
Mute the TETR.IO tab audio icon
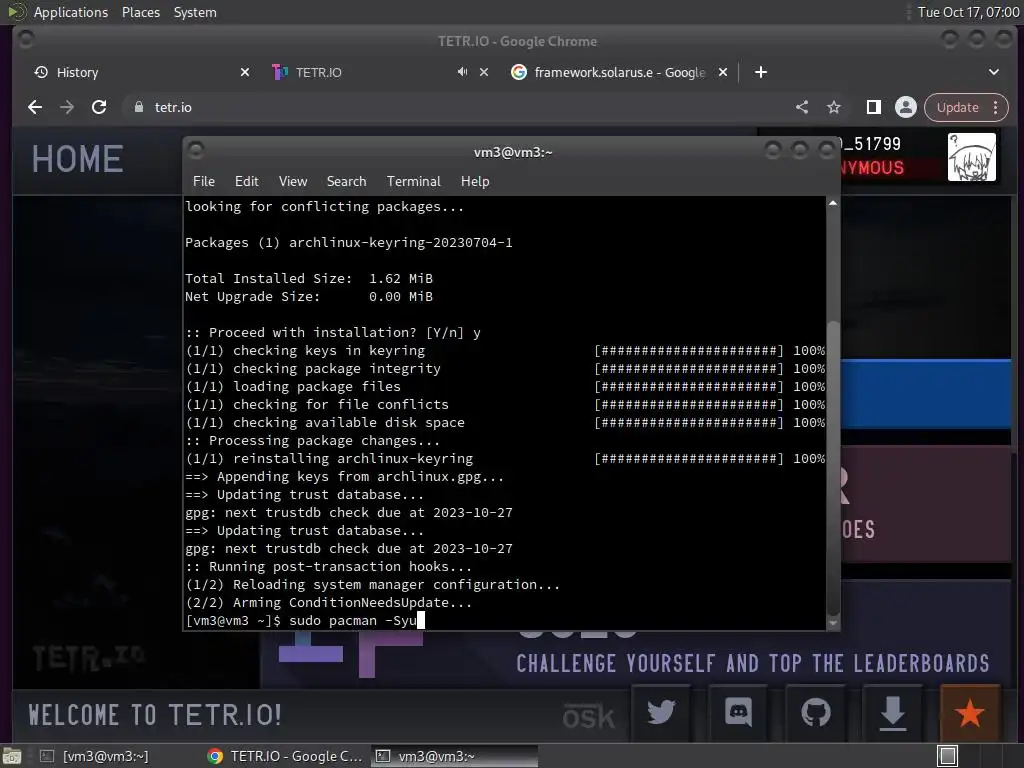click(462, 72)
